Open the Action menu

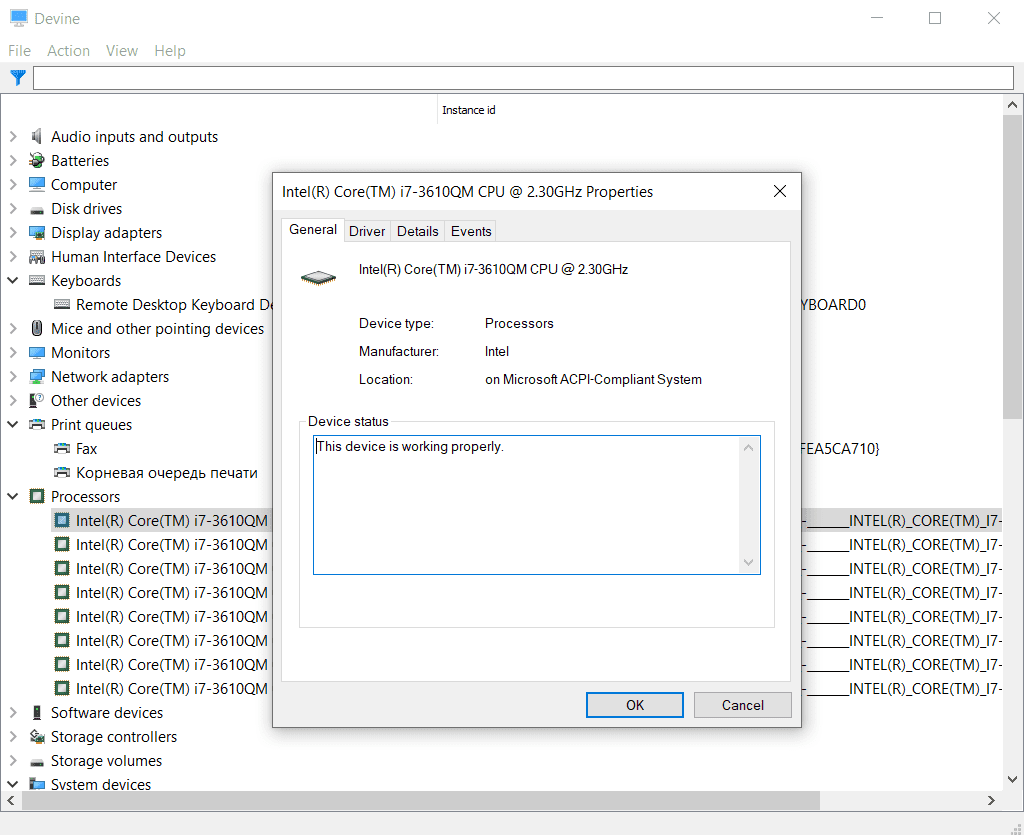coord(69,51)
